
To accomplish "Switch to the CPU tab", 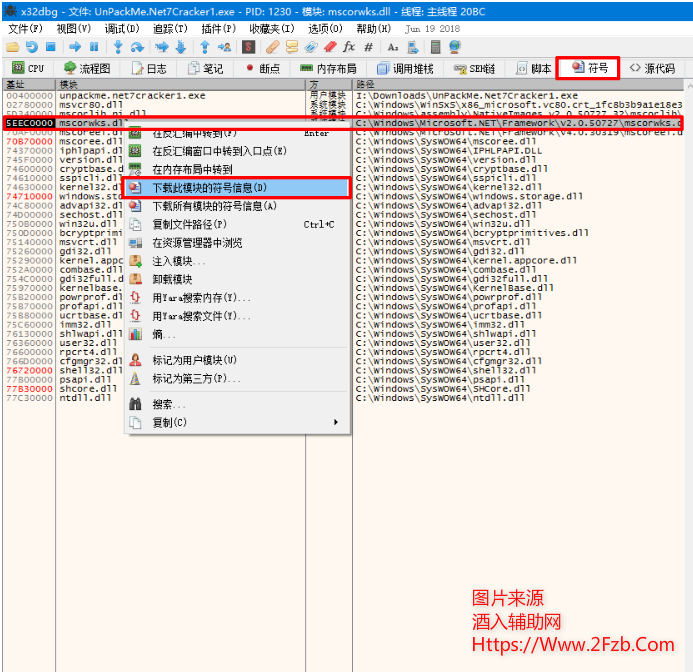I will 28,69.
